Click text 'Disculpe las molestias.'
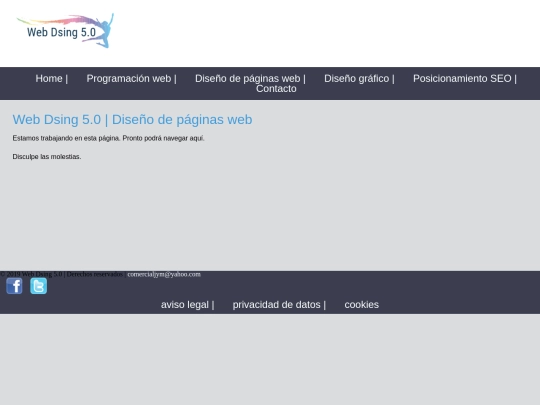Image resolution: width=540 pixels, height=405 pixels. [47, 157]
